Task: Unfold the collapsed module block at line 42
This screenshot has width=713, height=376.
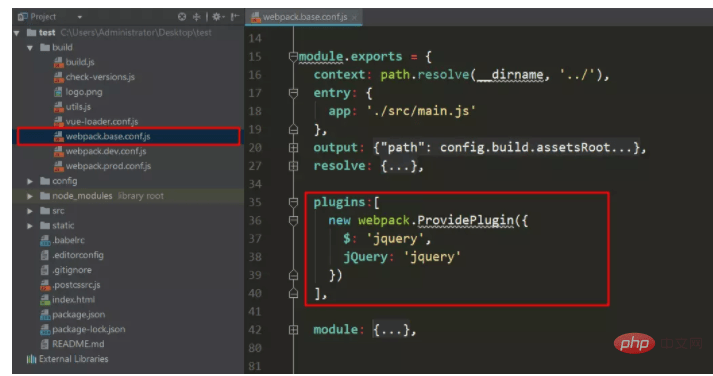Action: (x=293, y=330)
